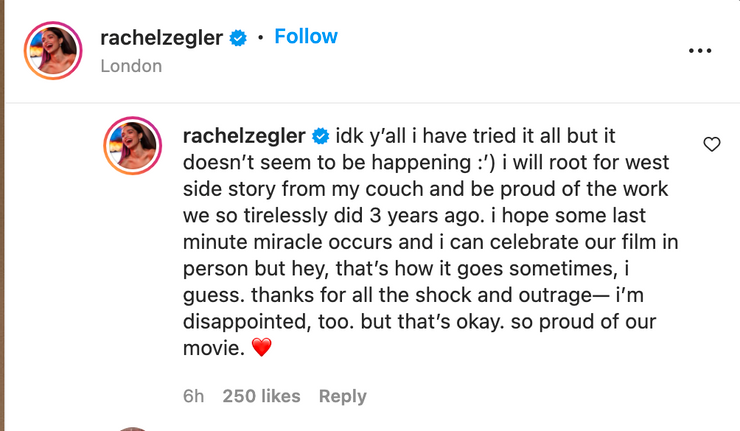This screenshot has width=740, height=431.
Task: Open the profile picture in the post header
Action: (54, 51)
